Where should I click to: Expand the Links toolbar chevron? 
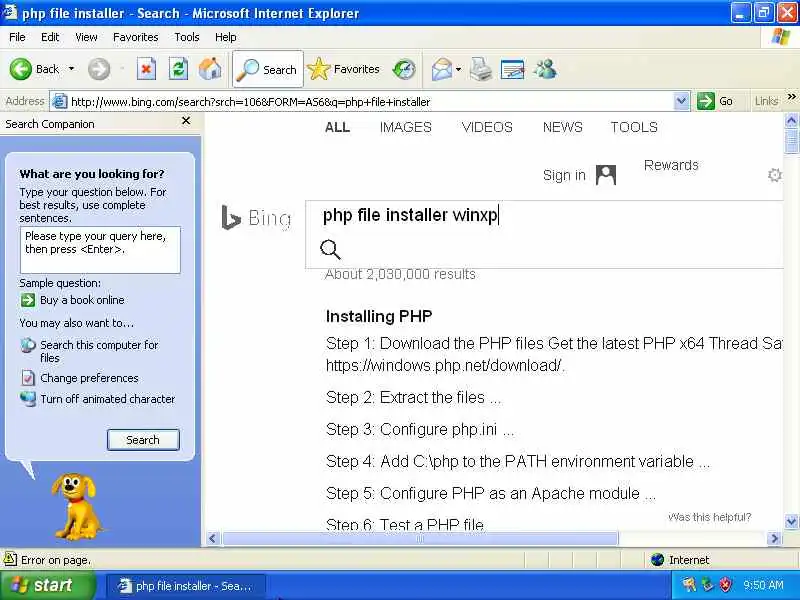(x=791, y=97)
